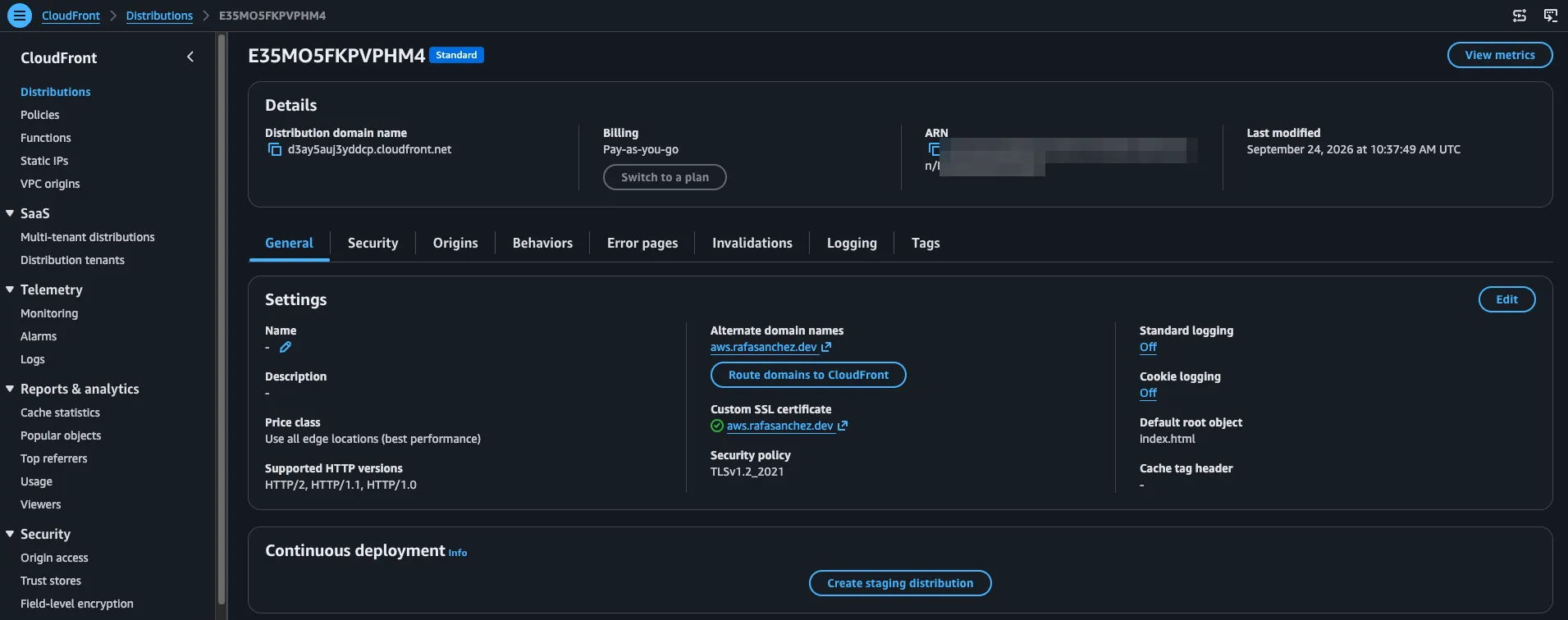Collapse the SaaS navigation section
The width and height of the screenshot is (1568, 620).
(x=10, y=213)
